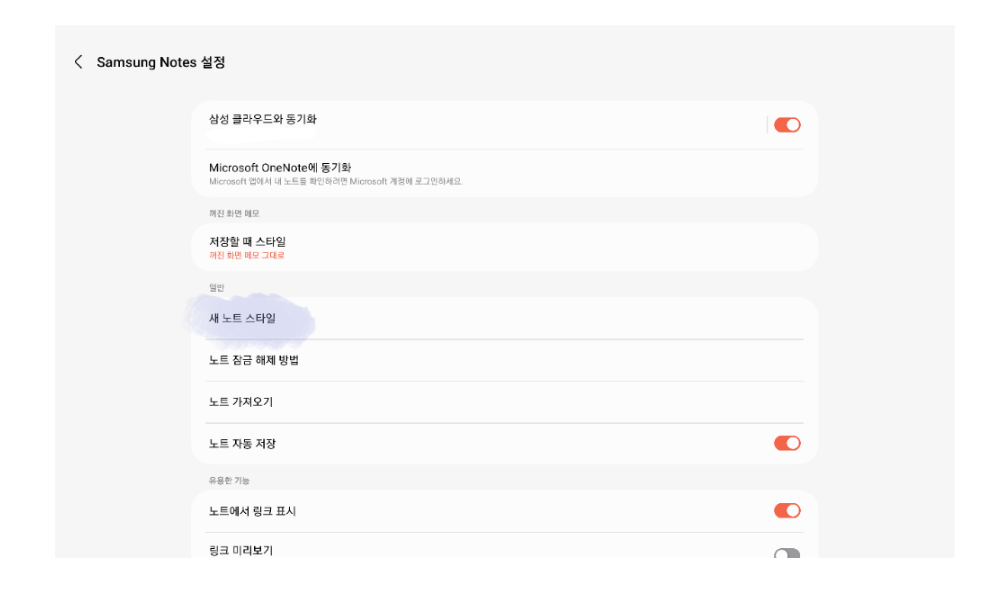Click the Samsung Notes 설정 title
Image resolution: width=1000 pixels, height=606 pixels.
point(161,62)
